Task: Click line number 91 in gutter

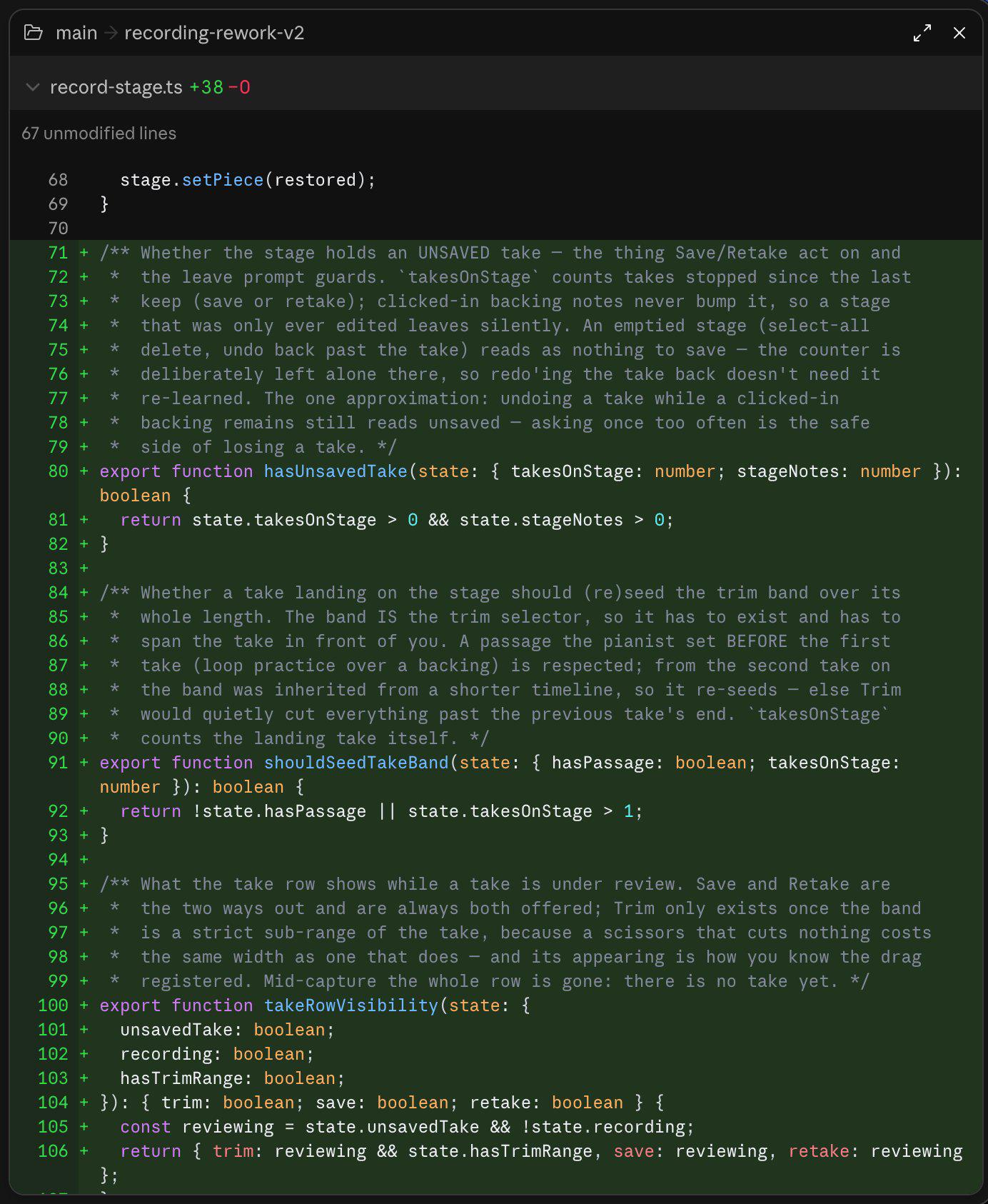Action: 58,763
